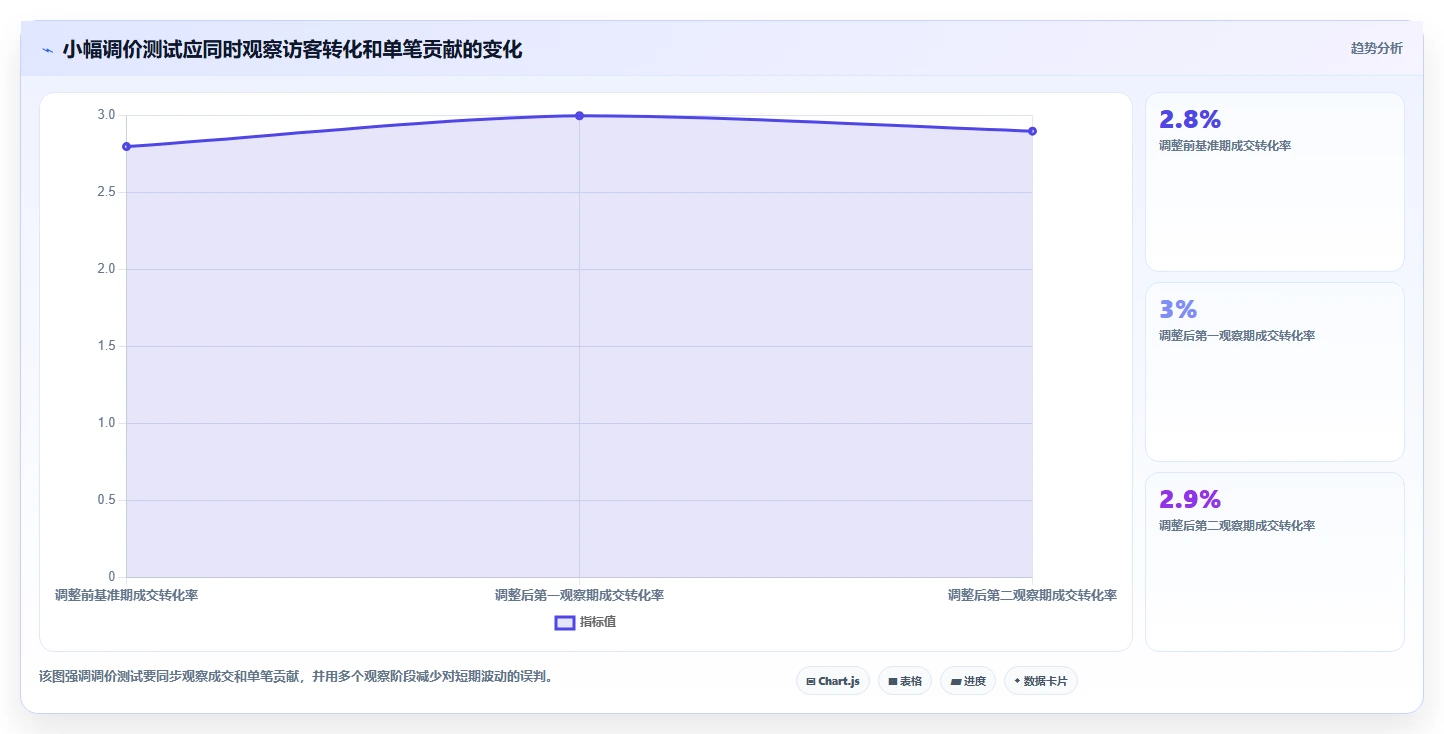1444x734 pixels.
Task: Click the y-axis value 2.5
Action: (x=106, y=192)
